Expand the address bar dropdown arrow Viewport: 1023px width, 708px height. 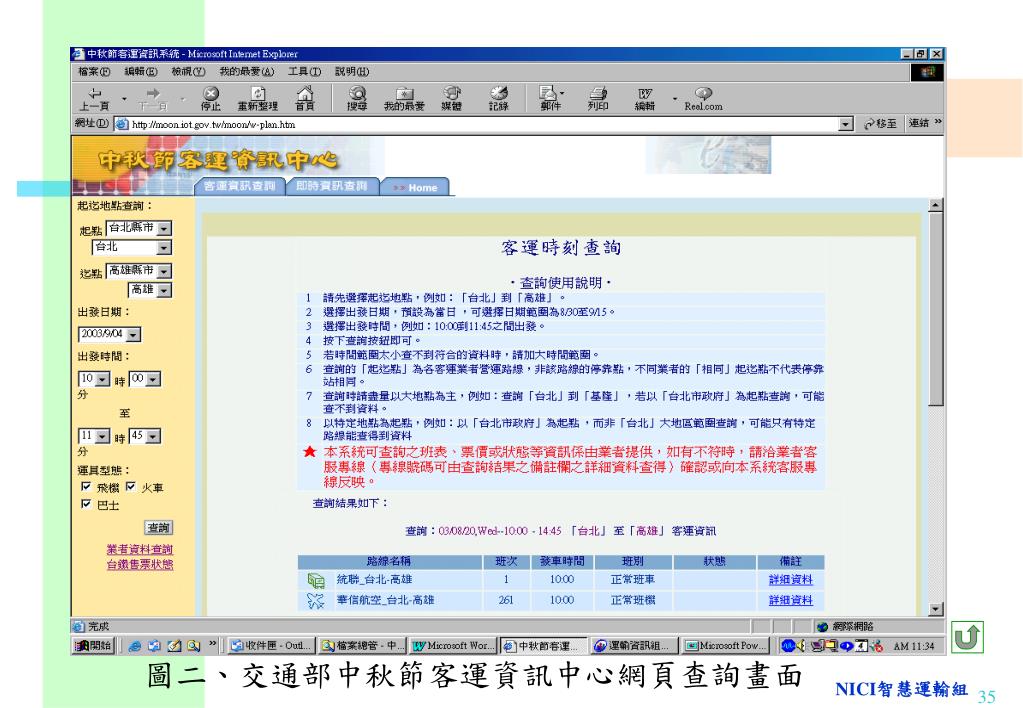pos(846,124)
